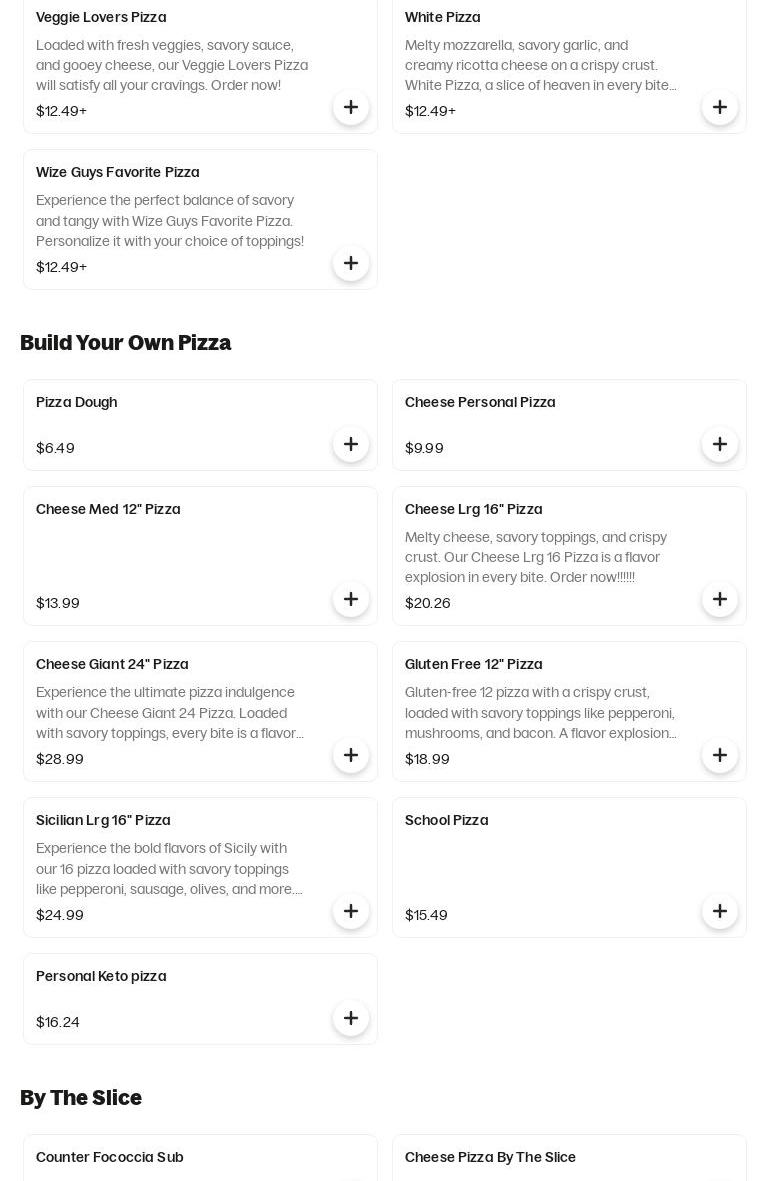Add Personal Keto pizza plus icon
Viewport: 770px width, 1181px height.
click(x=351, y=1018)
